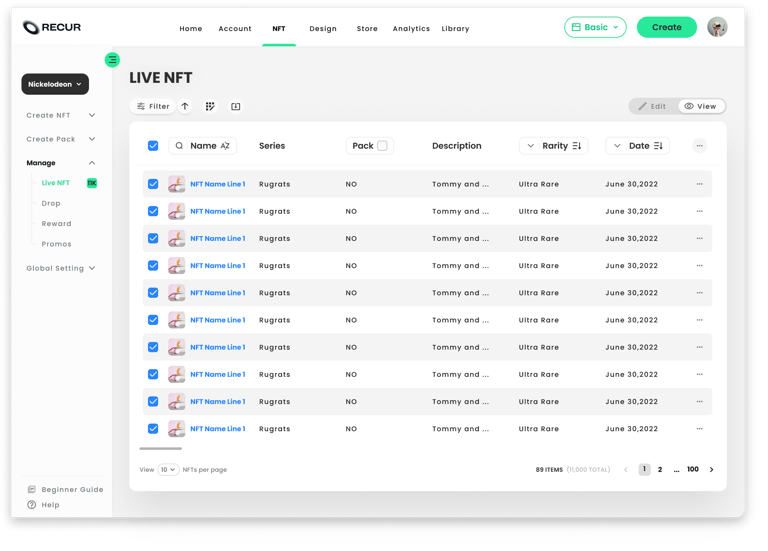Click the Help question mark icon

coord(32,504)
